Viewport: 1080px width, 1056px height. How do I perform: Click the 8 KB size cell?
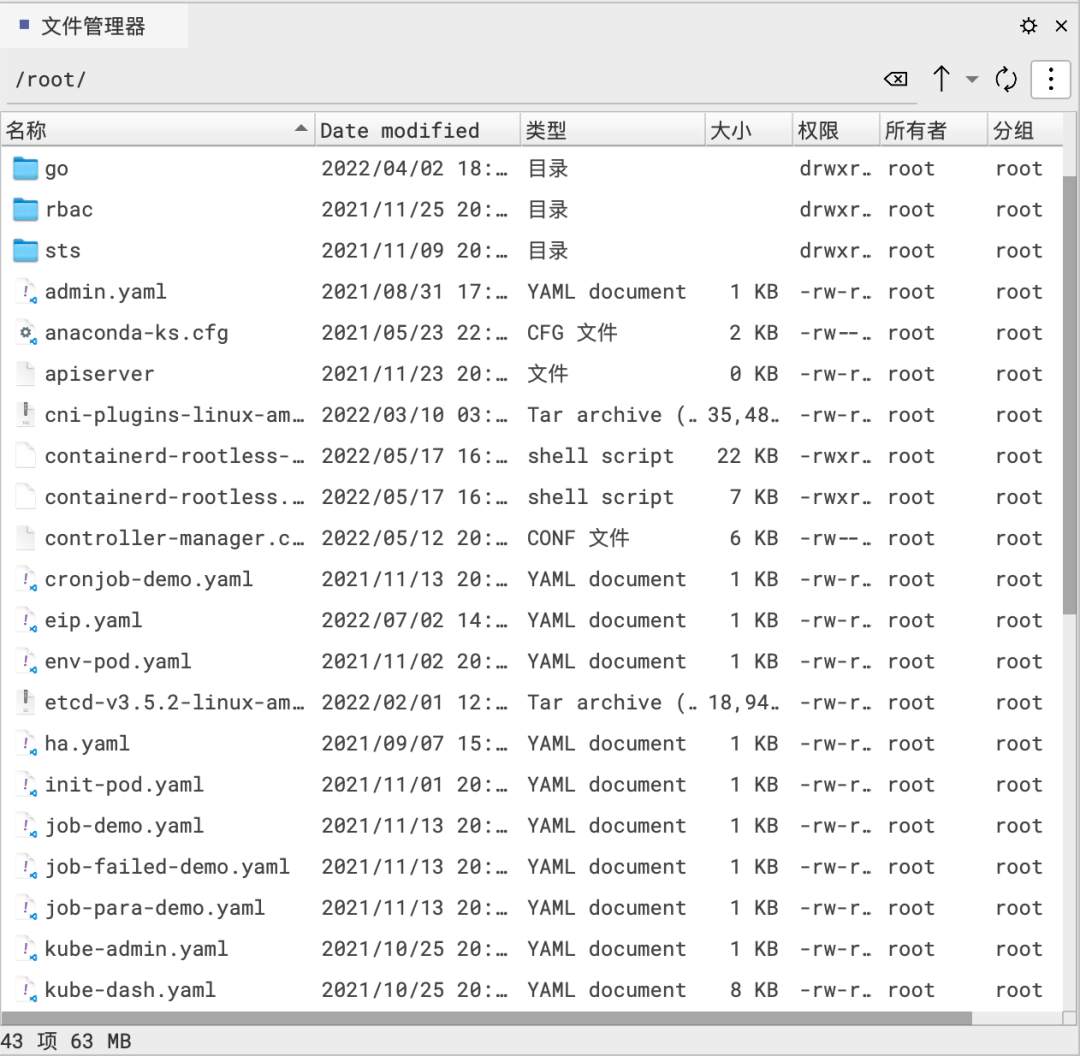point(754,990)
